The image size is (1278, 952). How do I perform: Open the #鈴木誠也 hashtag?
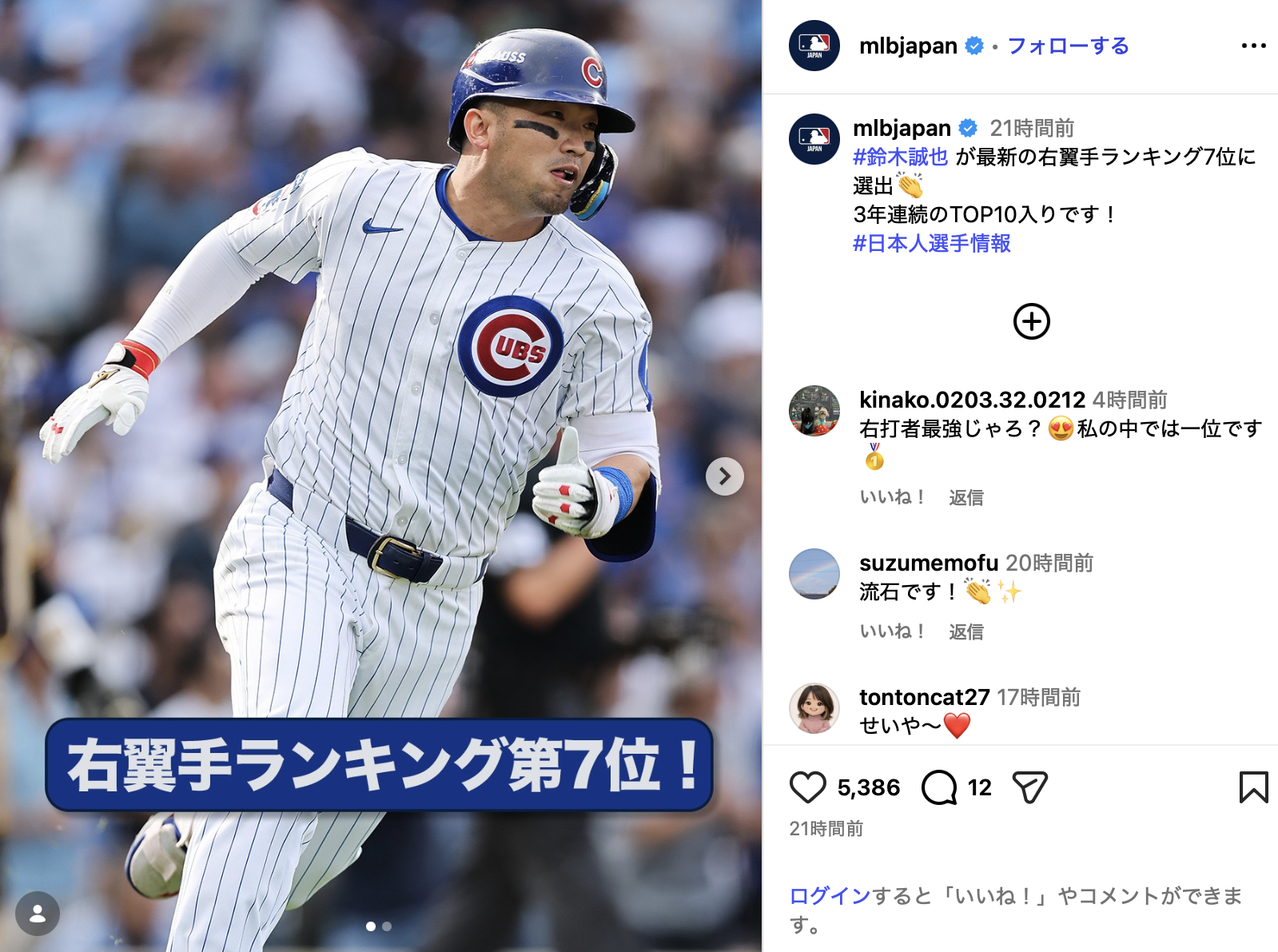click(x=901, y=157)
